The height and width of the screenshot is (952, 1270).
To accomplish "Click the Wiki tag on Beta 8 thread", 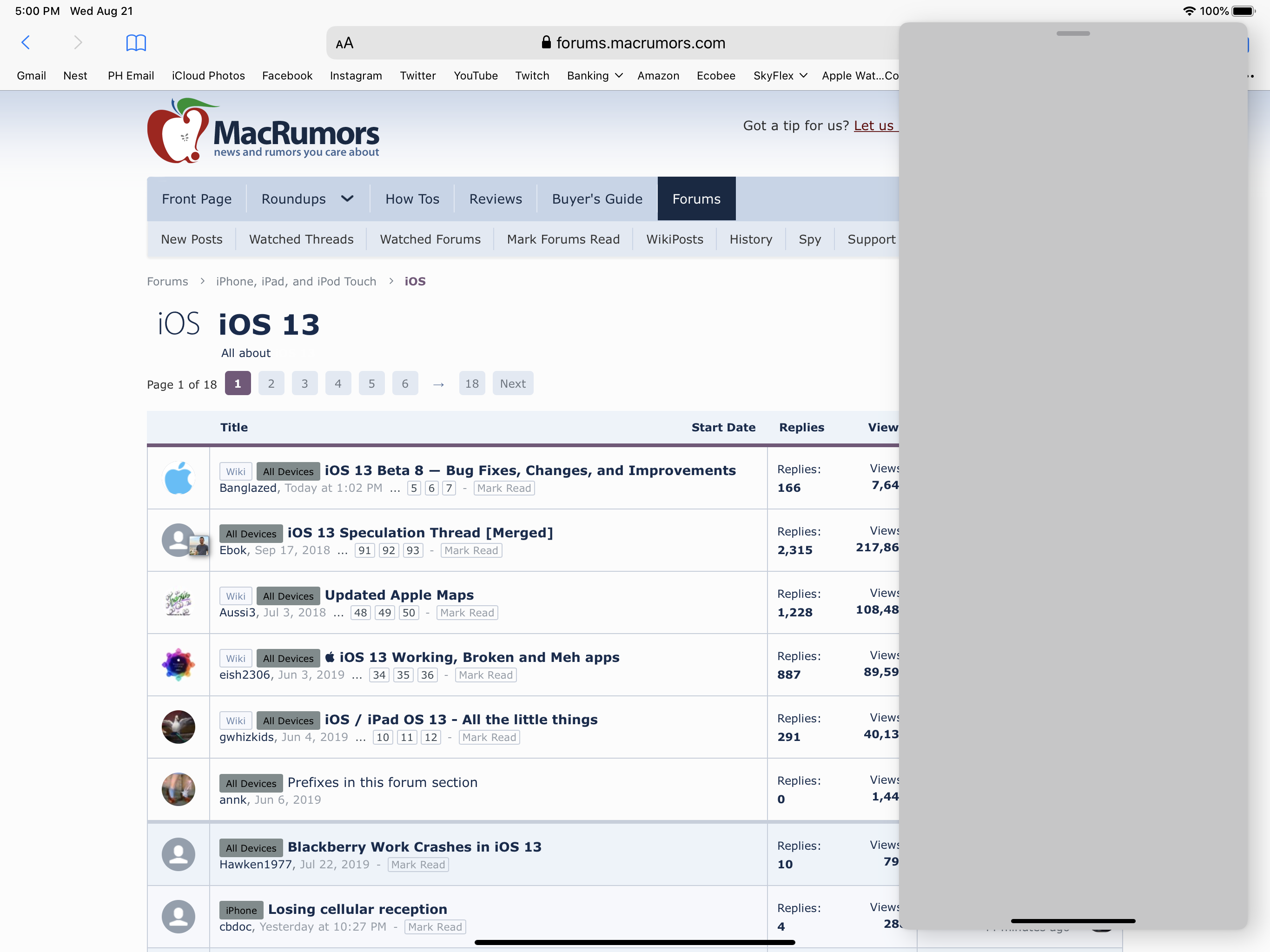I will tap(235, 471).
